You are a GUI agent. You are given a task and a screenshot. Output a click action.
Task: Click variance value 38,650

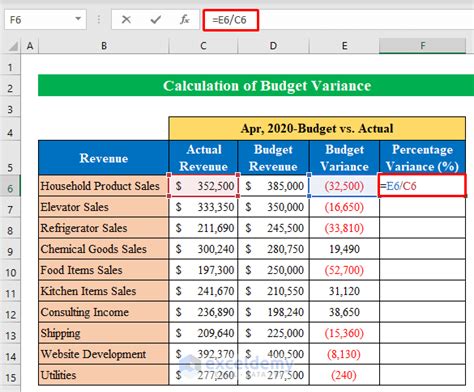coord(344,312)
